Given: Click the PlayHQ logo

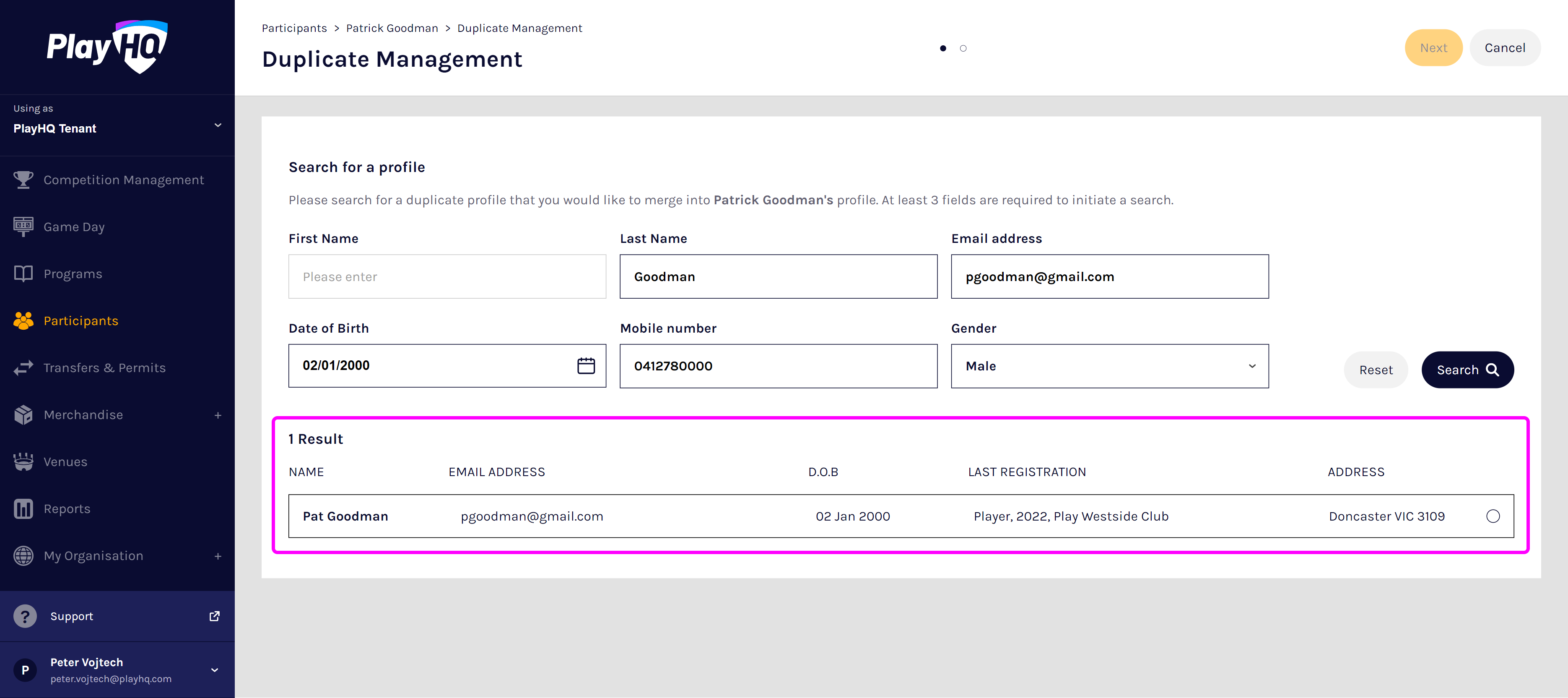Looking at the screenshot, I should (x=107, y=47).
